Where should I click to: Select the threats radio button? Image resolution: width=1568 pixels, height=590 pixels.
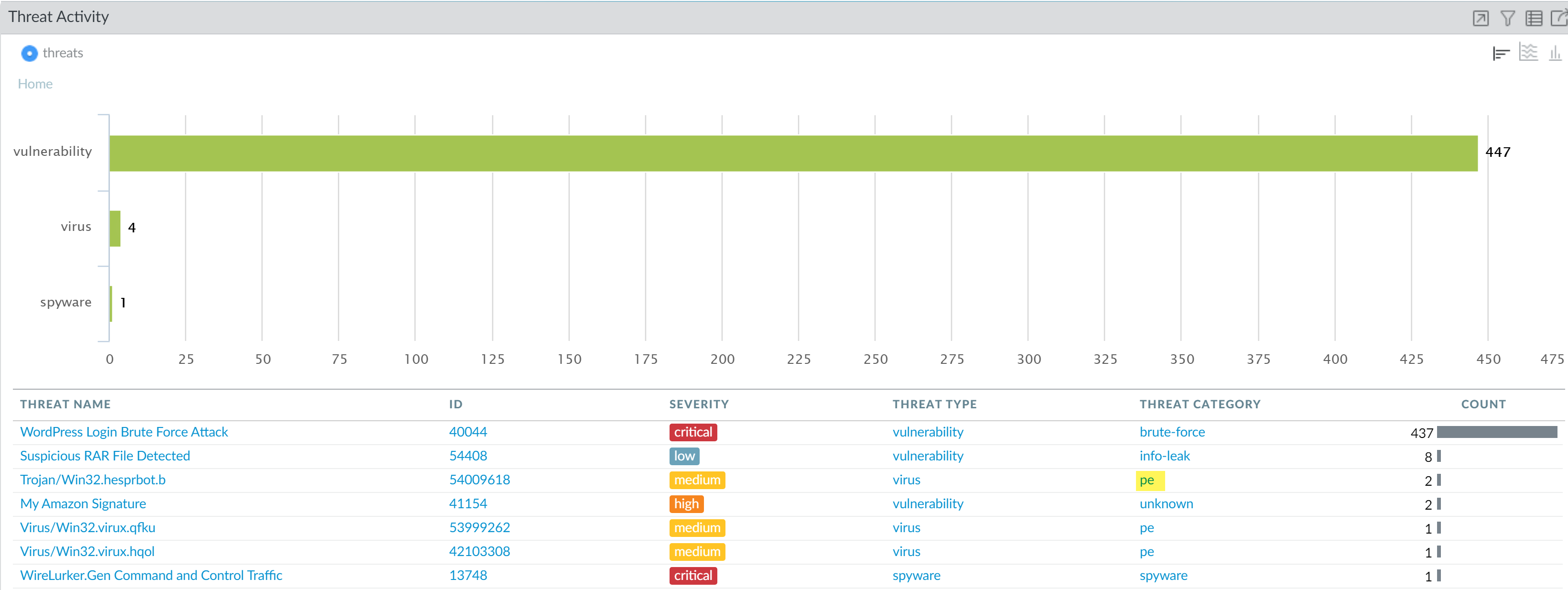coord(29,54)
